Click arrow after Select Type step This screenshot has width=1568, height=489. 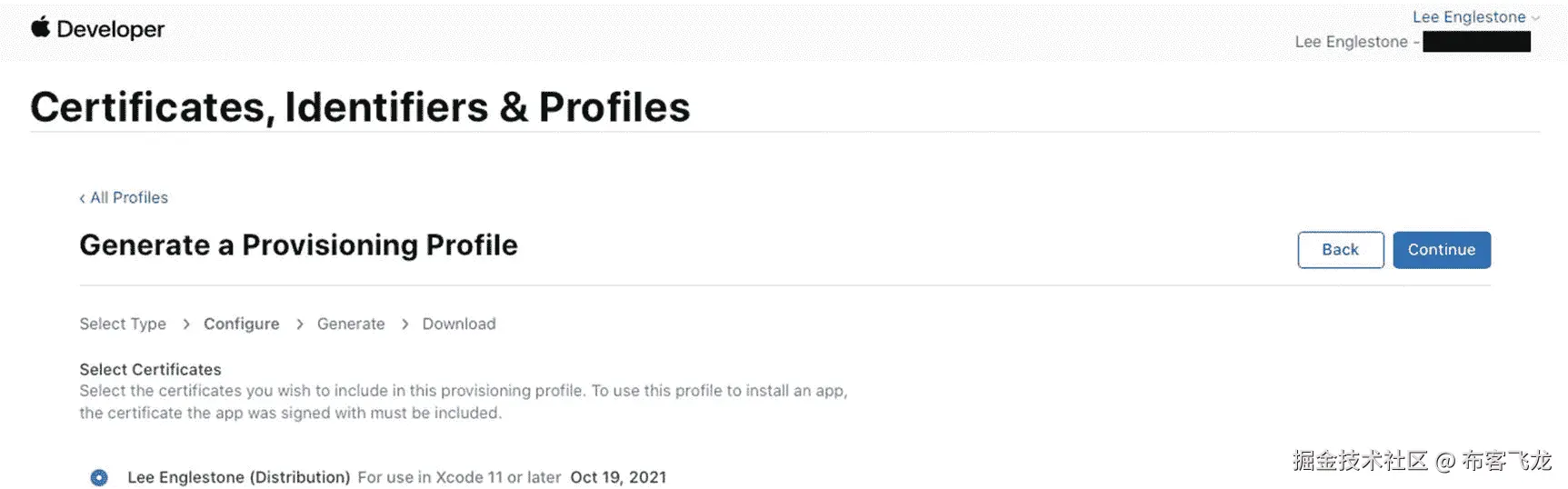tap(185, 324)
